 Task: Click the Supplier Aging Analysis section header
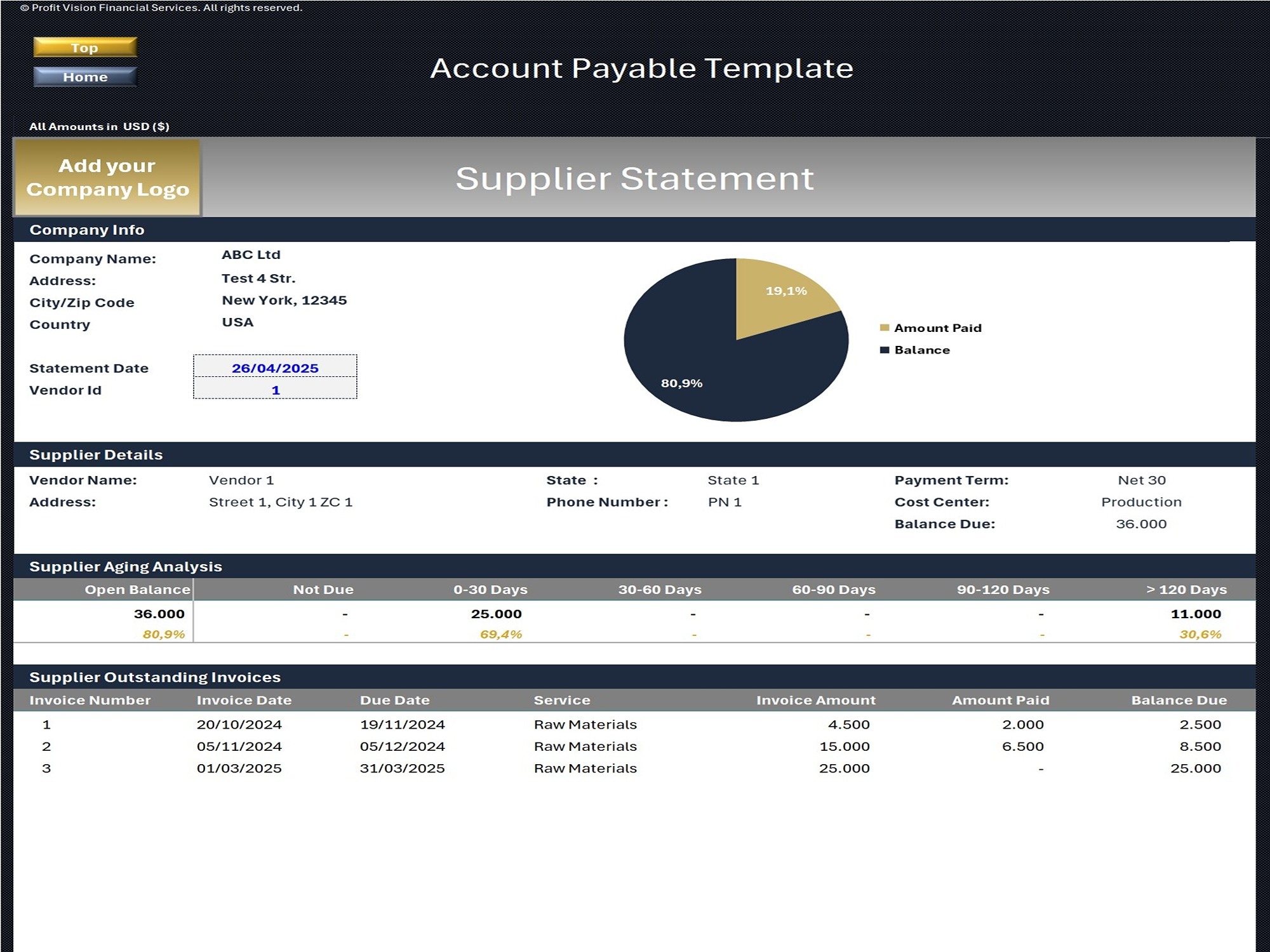[127, 565]
